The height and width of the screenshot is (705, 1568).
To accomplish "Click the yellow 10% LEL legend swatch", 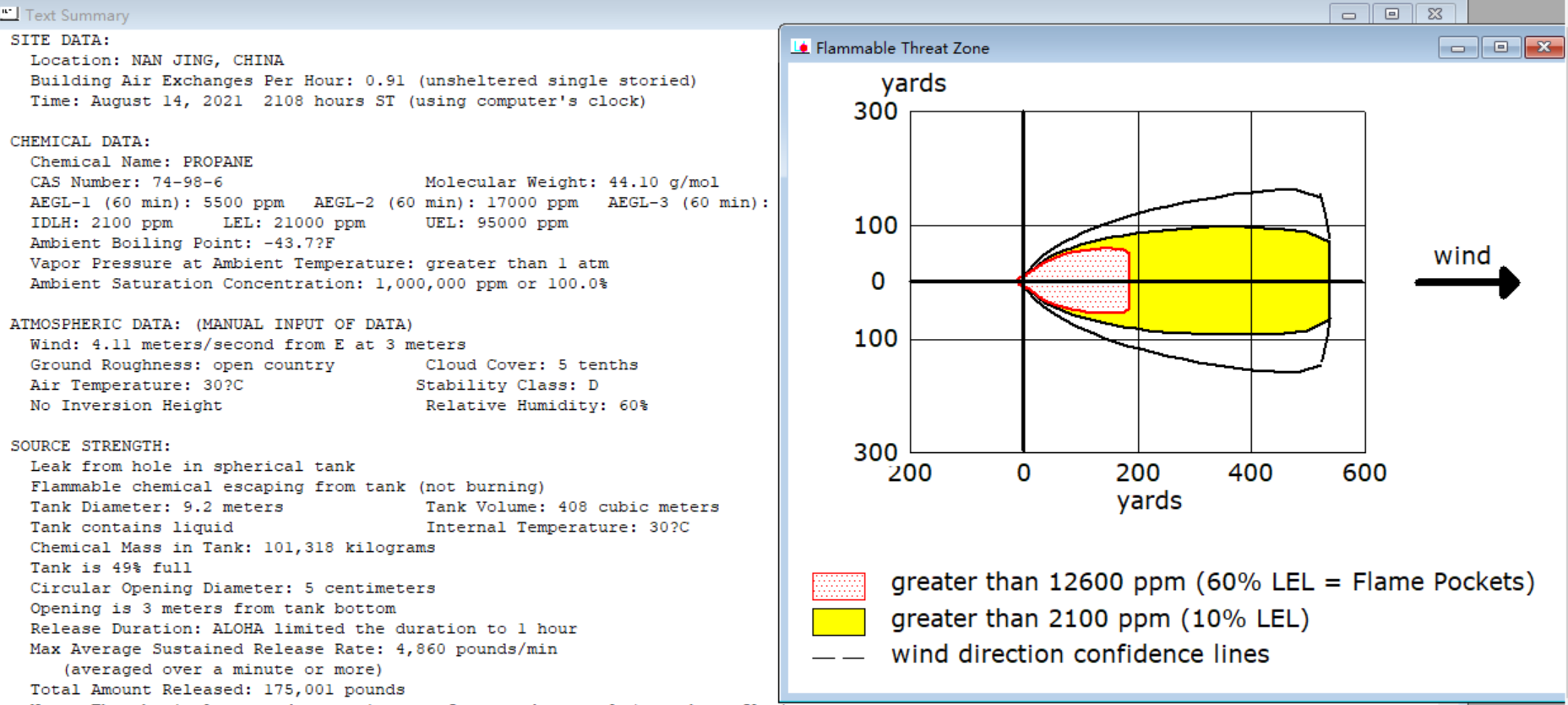I will coord(838,621).
